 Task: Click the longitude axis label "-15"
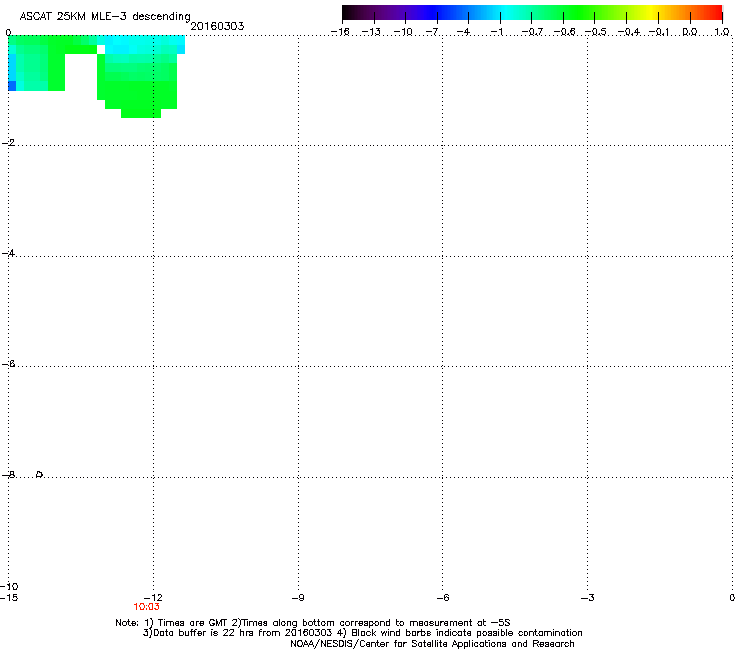click(9, 598)
